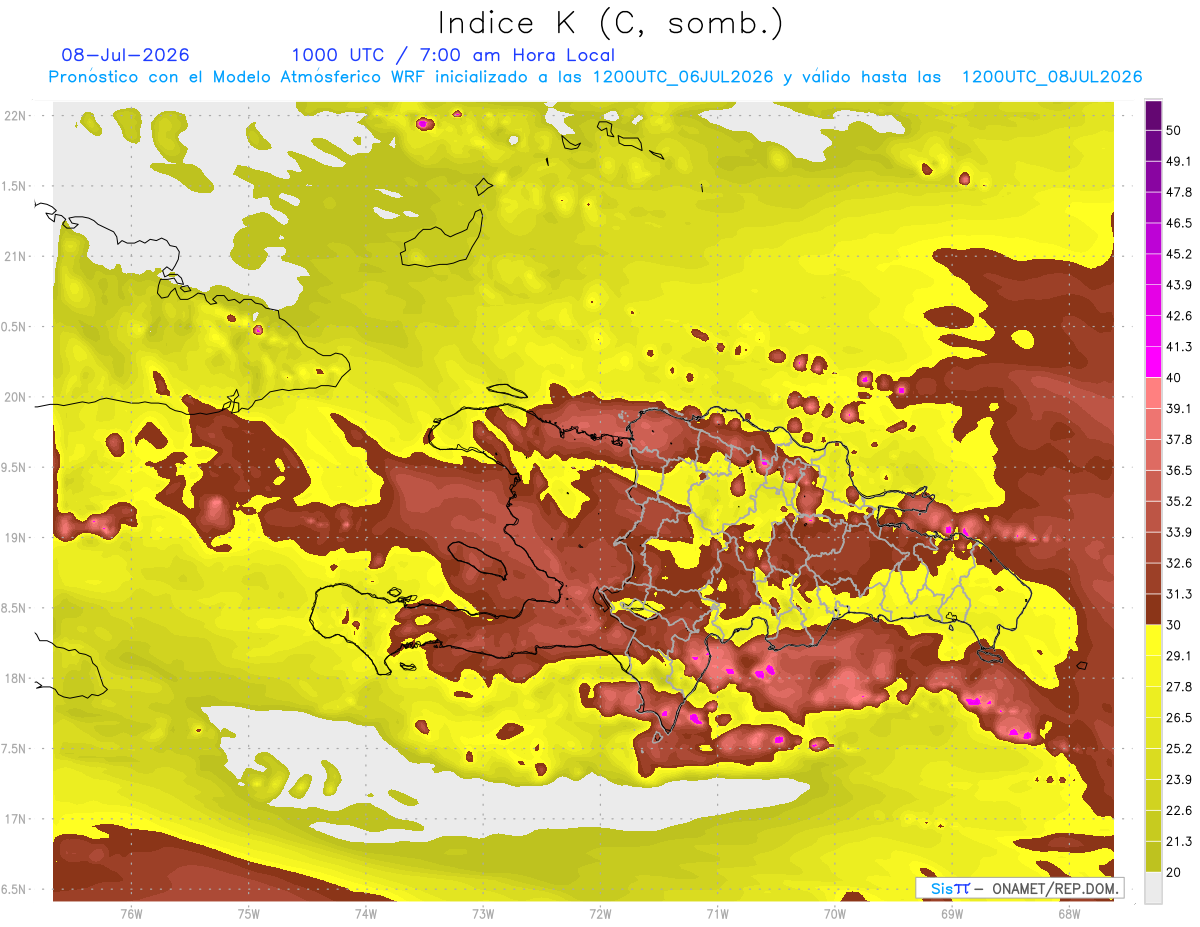Click the '45.2' colorbar value

click(1179, 254)
